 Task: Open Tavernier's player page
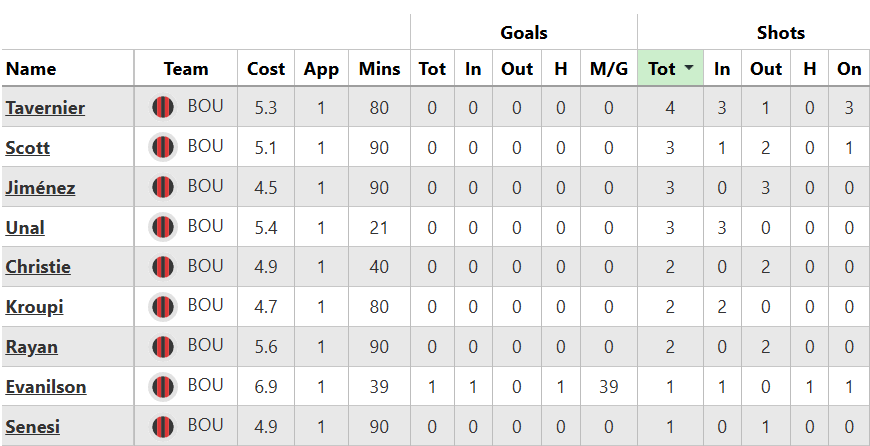pyautogui.click(x=45, y=108)
